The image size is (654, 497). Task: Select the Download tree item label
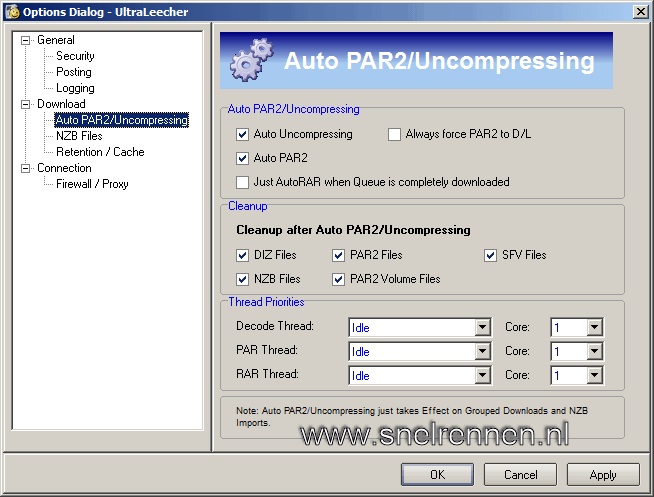point(61,104)
